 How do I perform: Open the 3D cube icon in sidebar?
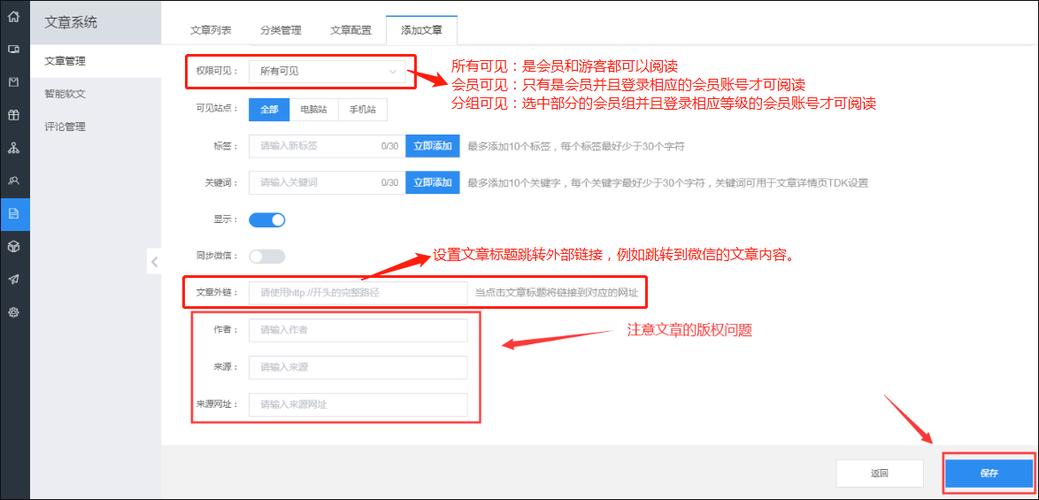coord(13,246)
